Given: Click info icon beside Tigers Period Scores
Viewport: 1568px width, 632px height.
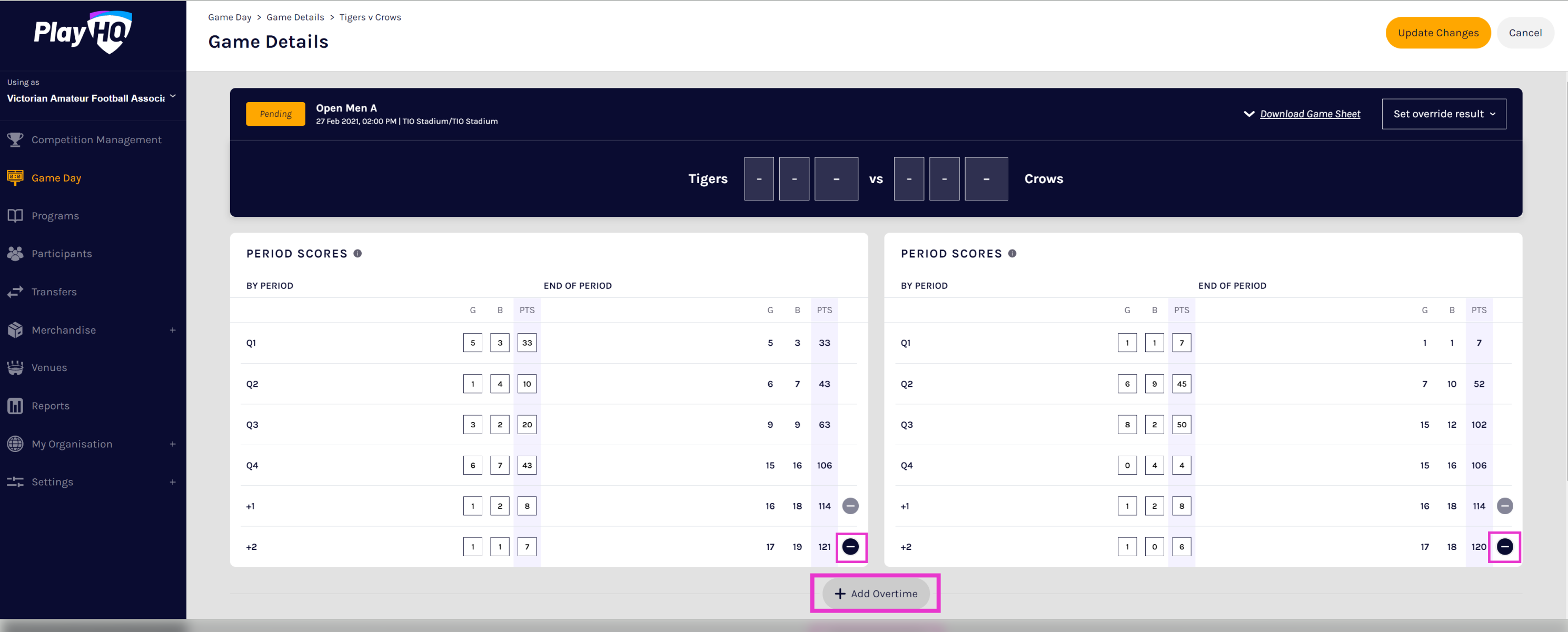Looking at the screenshot, I should pos(358,254).
